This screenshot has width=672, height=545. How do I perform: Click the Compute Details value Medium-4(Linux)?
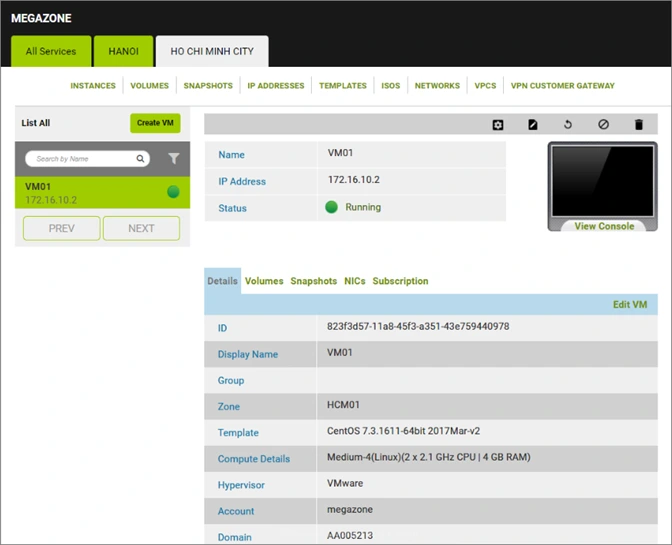tap(429, 457)
